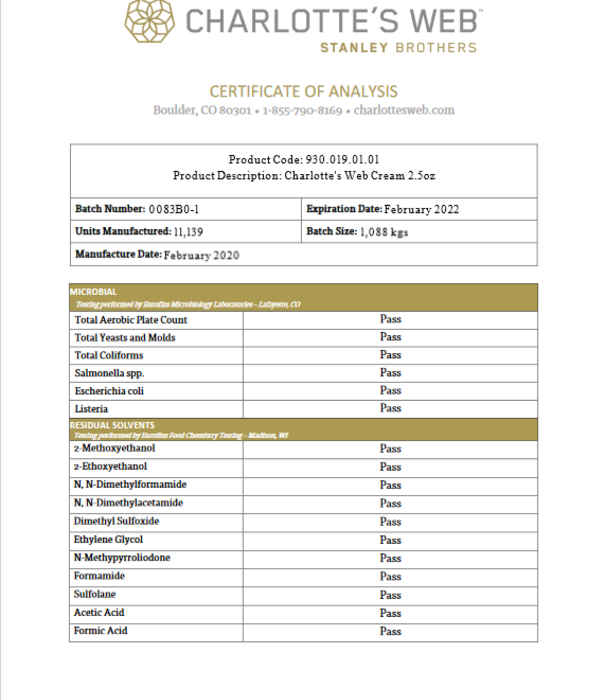605x700 pixels.
Task: Click Units Manufactured 11,139 cell
Action: 186,232
